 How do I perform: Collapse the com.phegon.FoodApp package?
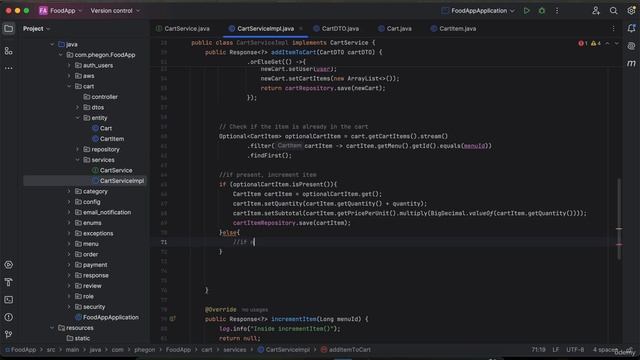coord(60,55)
